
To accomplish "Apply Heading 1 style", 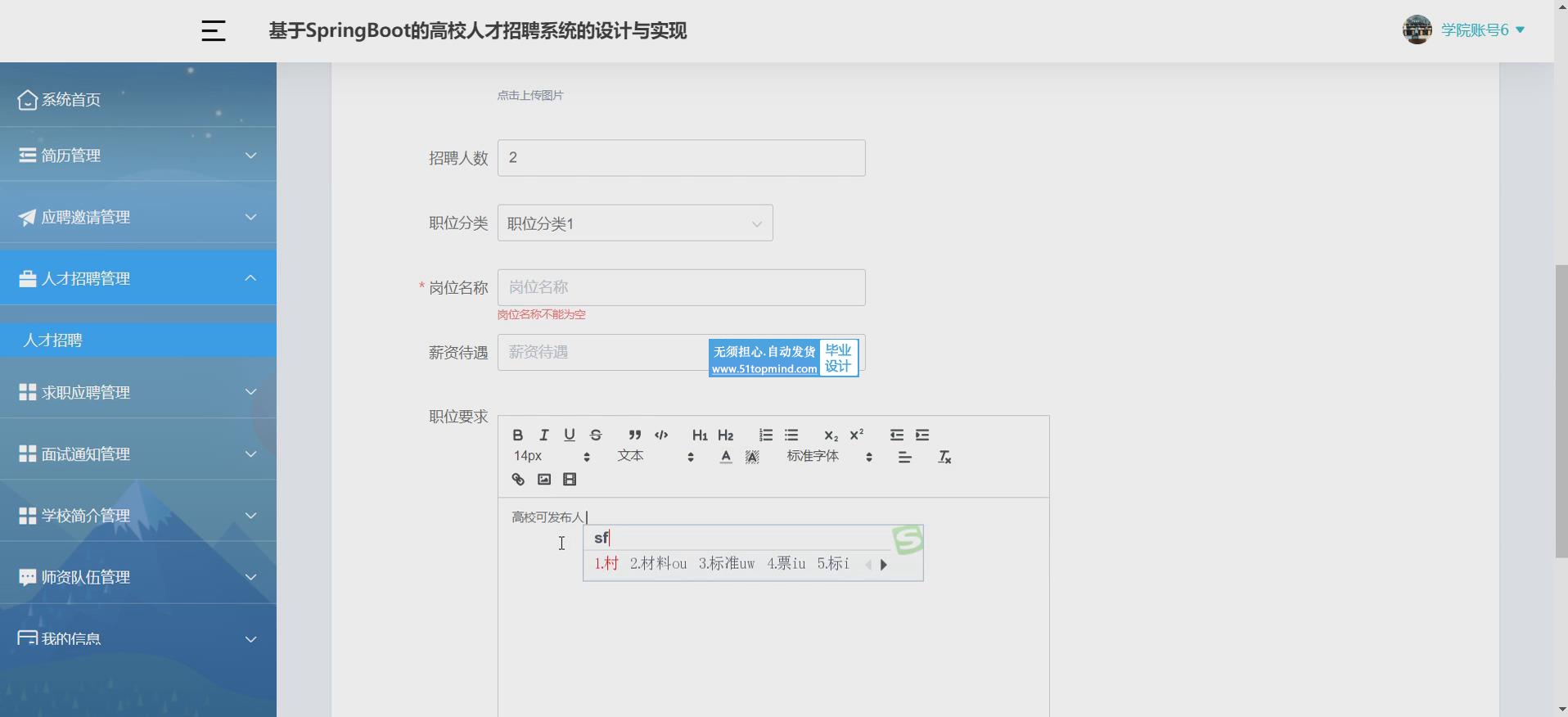I will (x=700, y=435).
